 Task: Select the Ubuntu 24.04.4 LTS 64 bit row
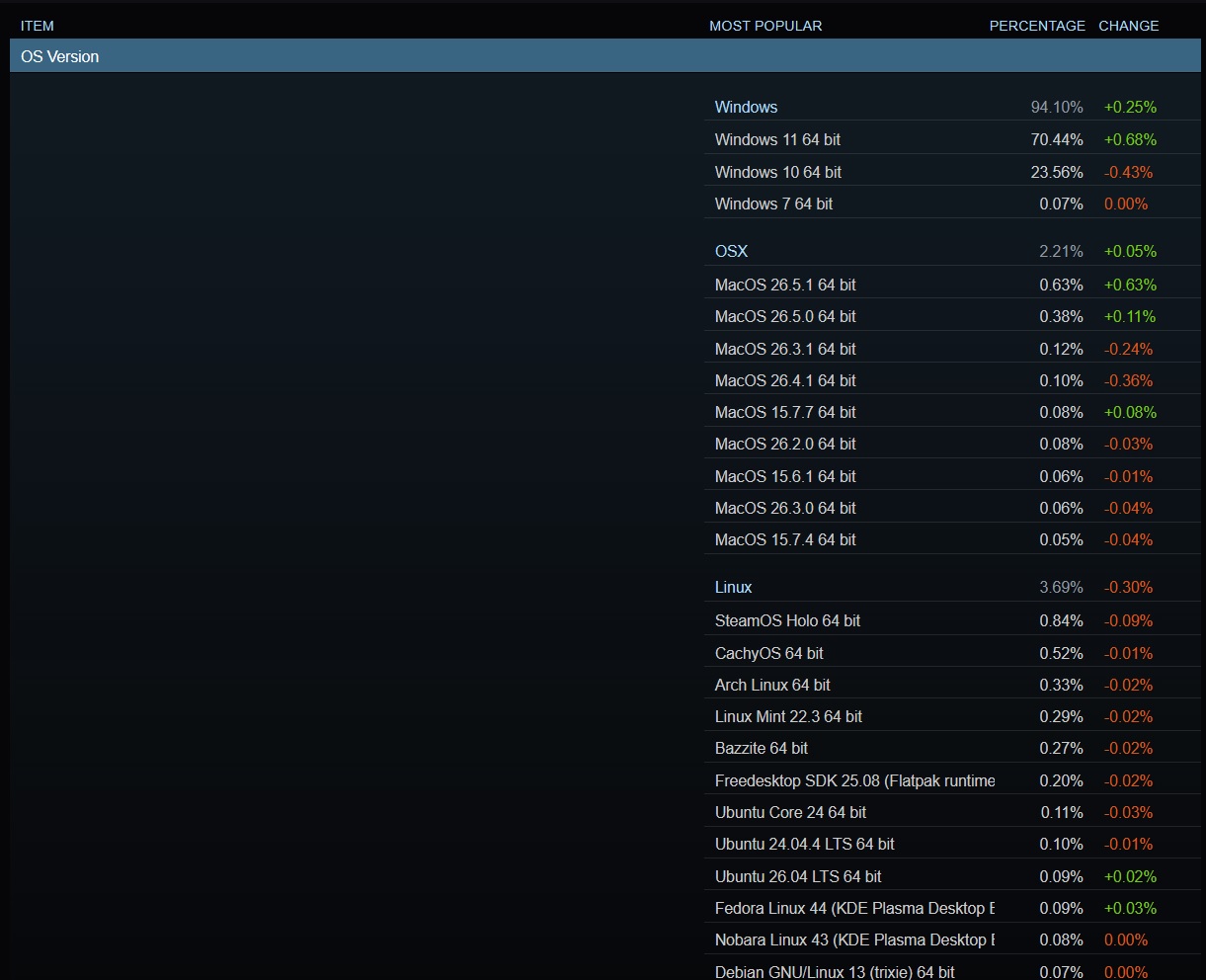953,844
